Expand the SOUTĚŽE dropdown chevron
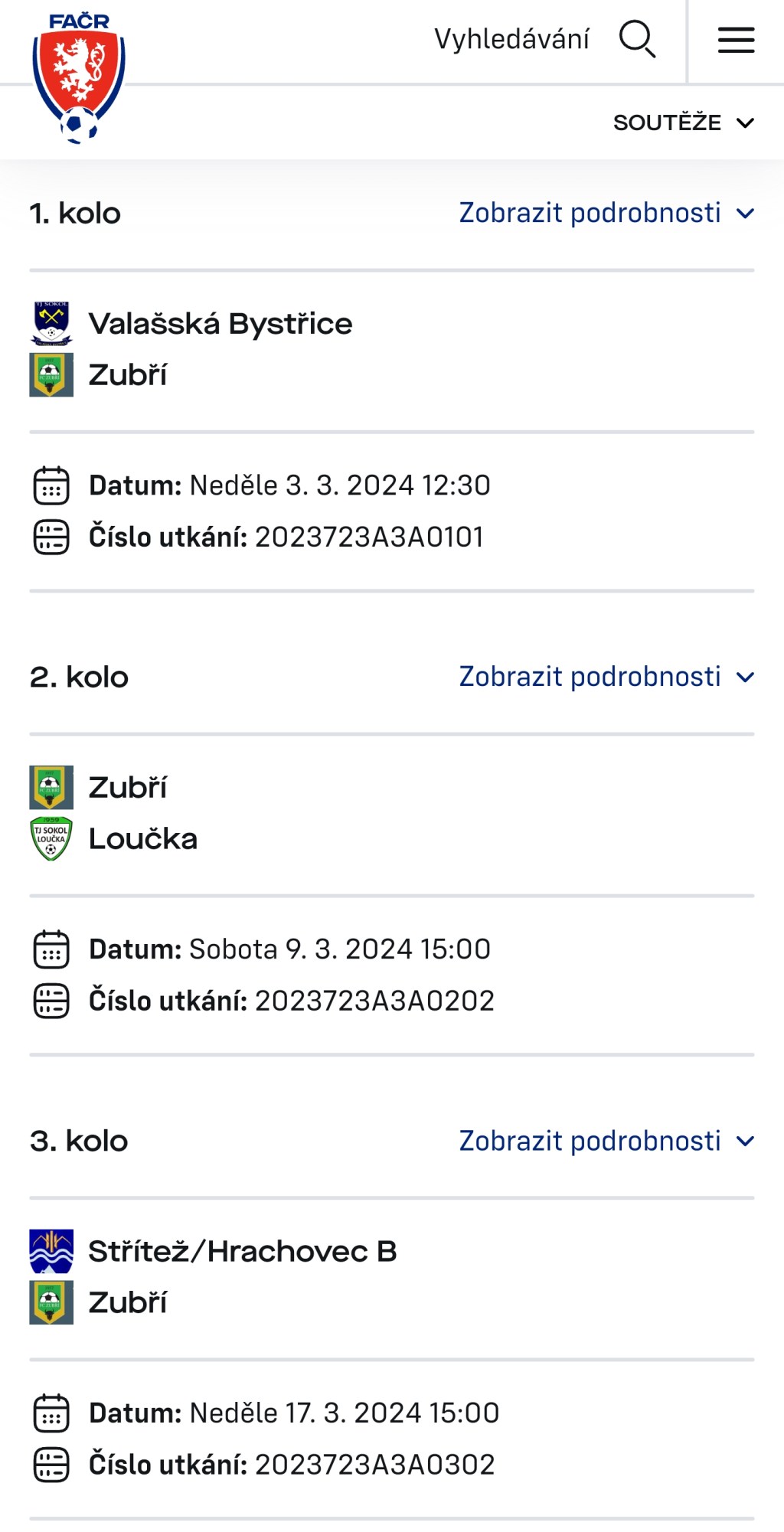The width and height of the screenshot is (784, 1532). coord(746,122)
